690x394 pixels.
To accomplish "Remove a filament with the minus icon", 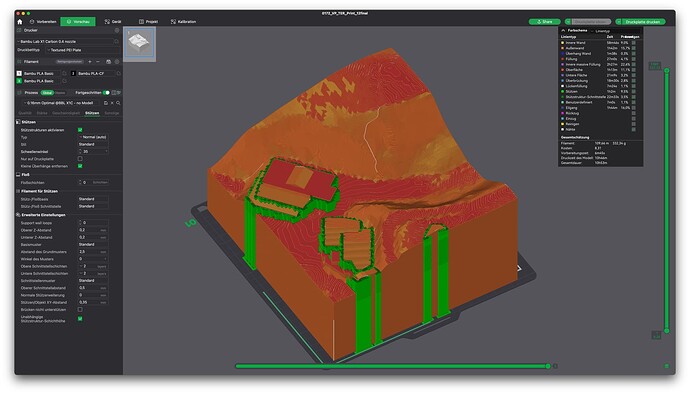I will (98, 62).
